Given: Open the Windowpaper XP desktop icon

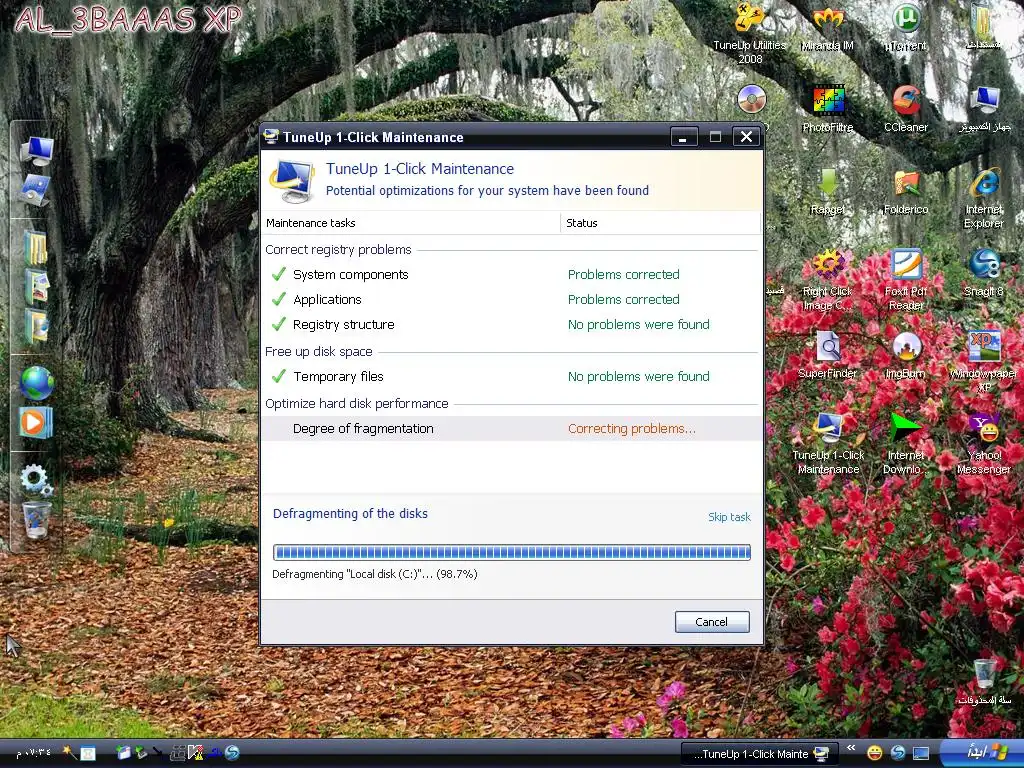Looking at the screenshot, I should pyautogui.click(x=984, y=361).
